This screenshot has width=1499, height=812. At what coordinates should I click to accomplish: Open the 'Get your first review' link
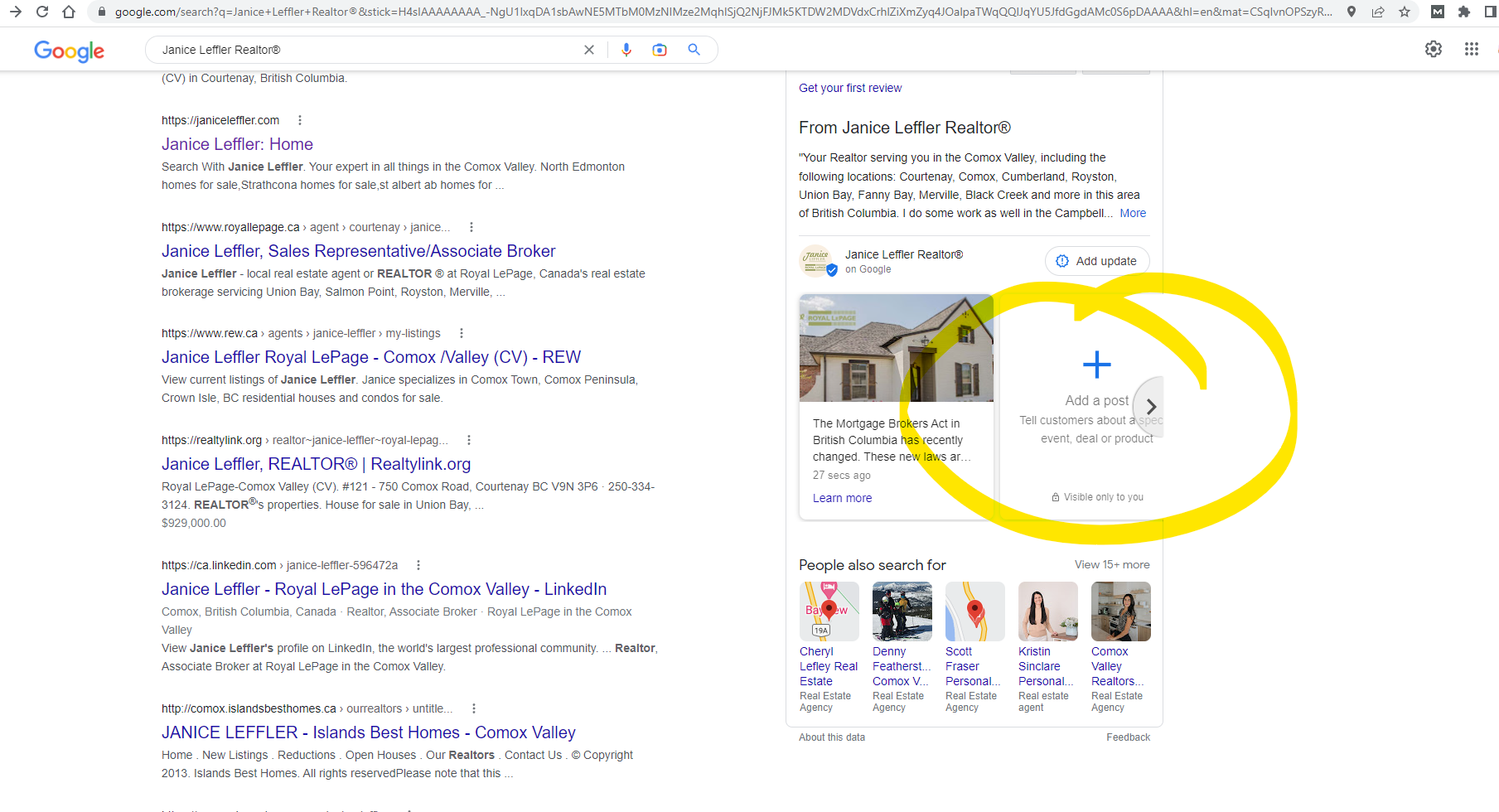849,88
